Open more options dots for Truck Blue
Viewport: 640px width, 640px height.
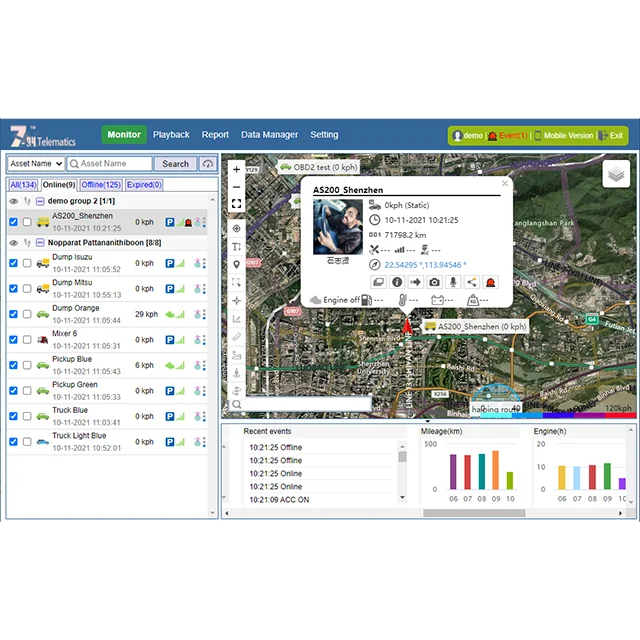point(204,416)
